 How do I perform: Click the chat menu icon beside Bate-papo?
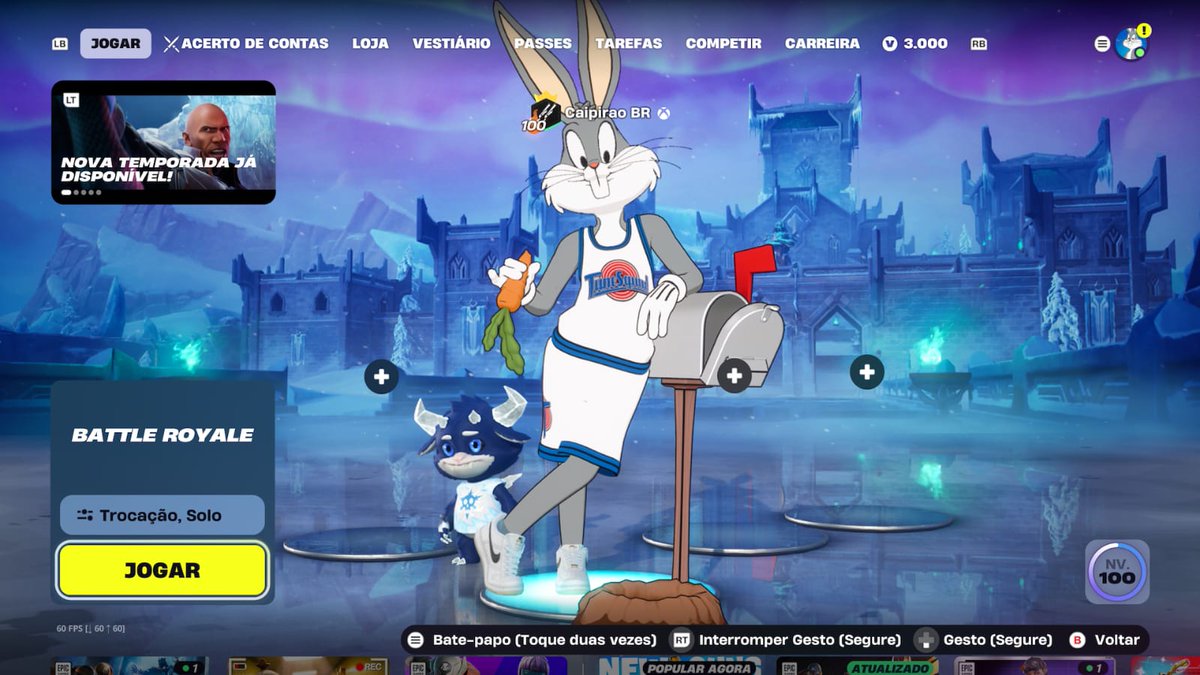pos(416,640)
